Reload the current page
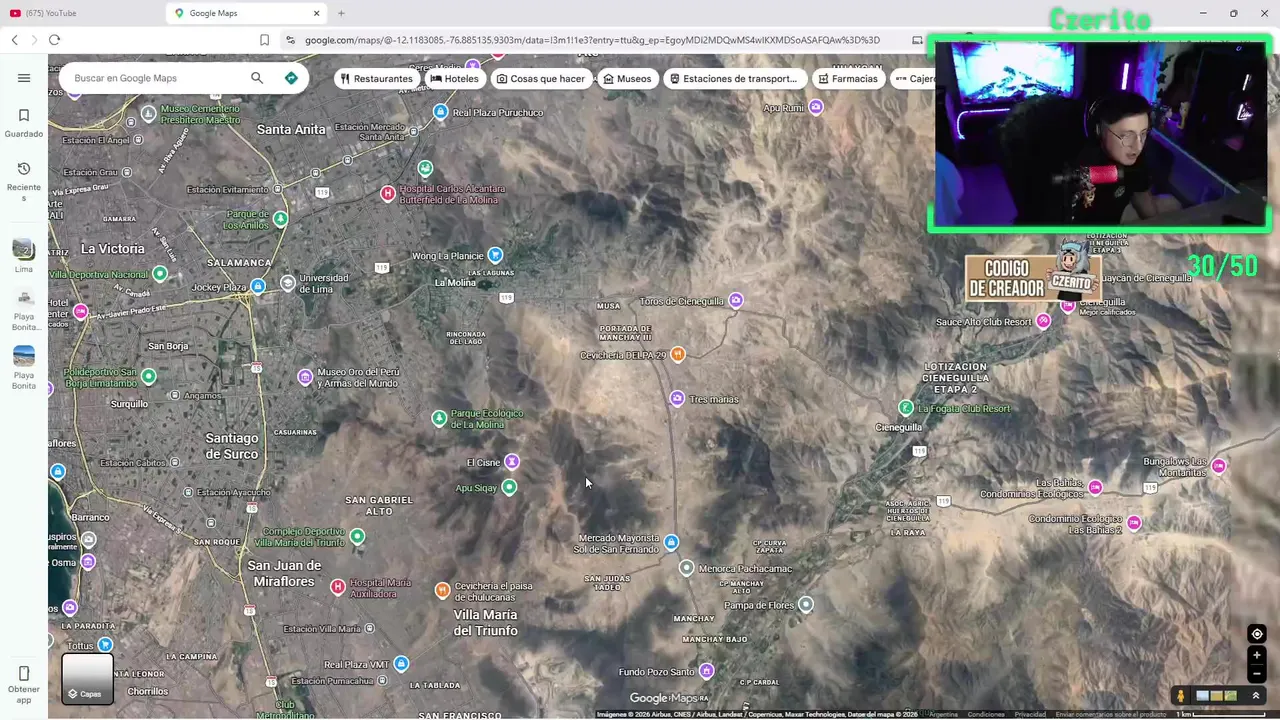 point(54,40)
